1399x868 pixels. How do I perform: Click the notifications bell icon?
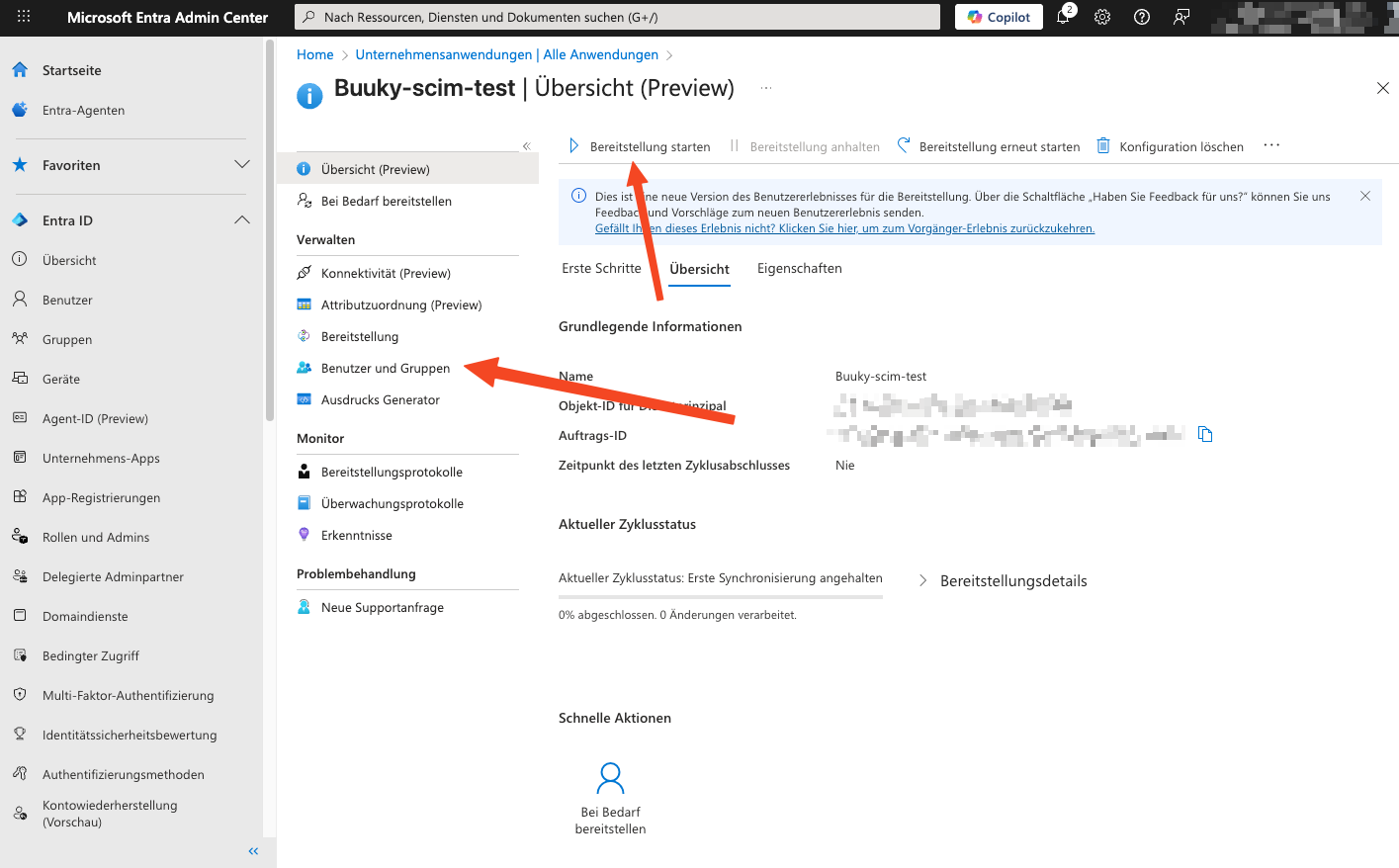[x=1063, y=17]
